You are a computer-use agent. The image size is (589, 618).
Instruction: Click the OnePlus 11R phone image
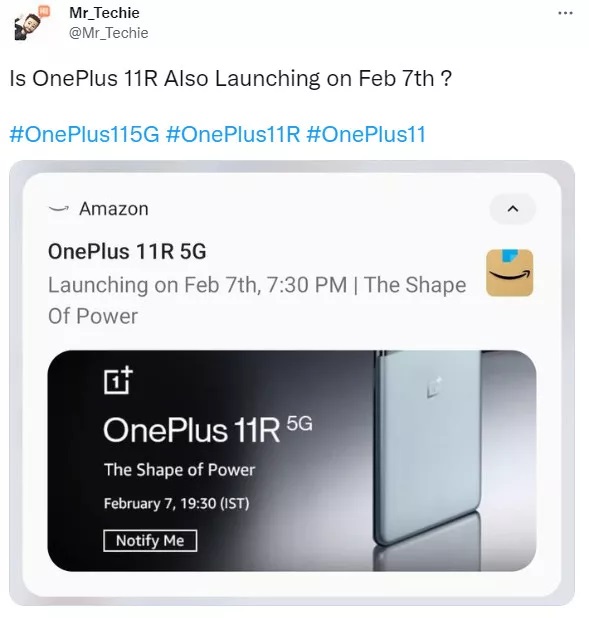[x=428, y=448]
